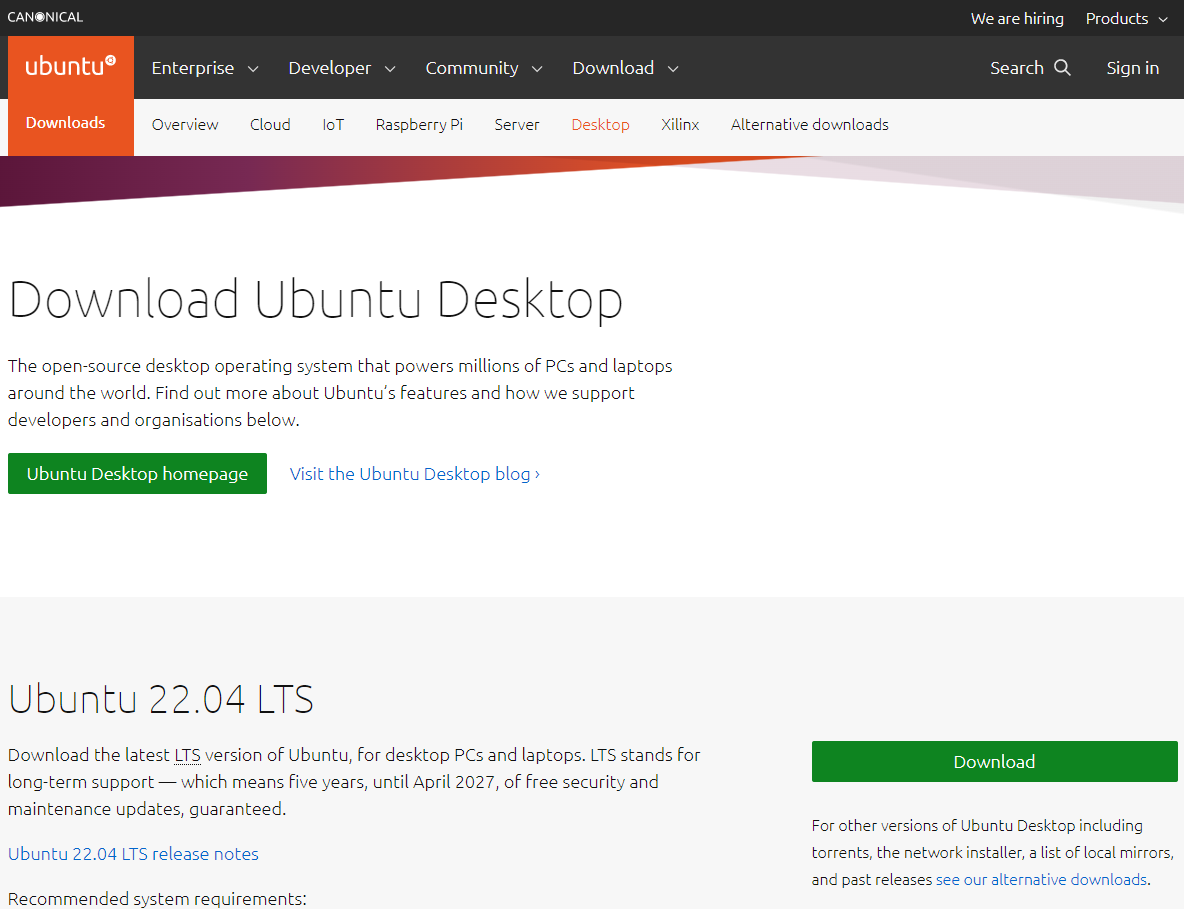Go to the Cloud tab
Image resolution: width=1184 pixels, height=909 pixels.
click(x=270, y=125)
